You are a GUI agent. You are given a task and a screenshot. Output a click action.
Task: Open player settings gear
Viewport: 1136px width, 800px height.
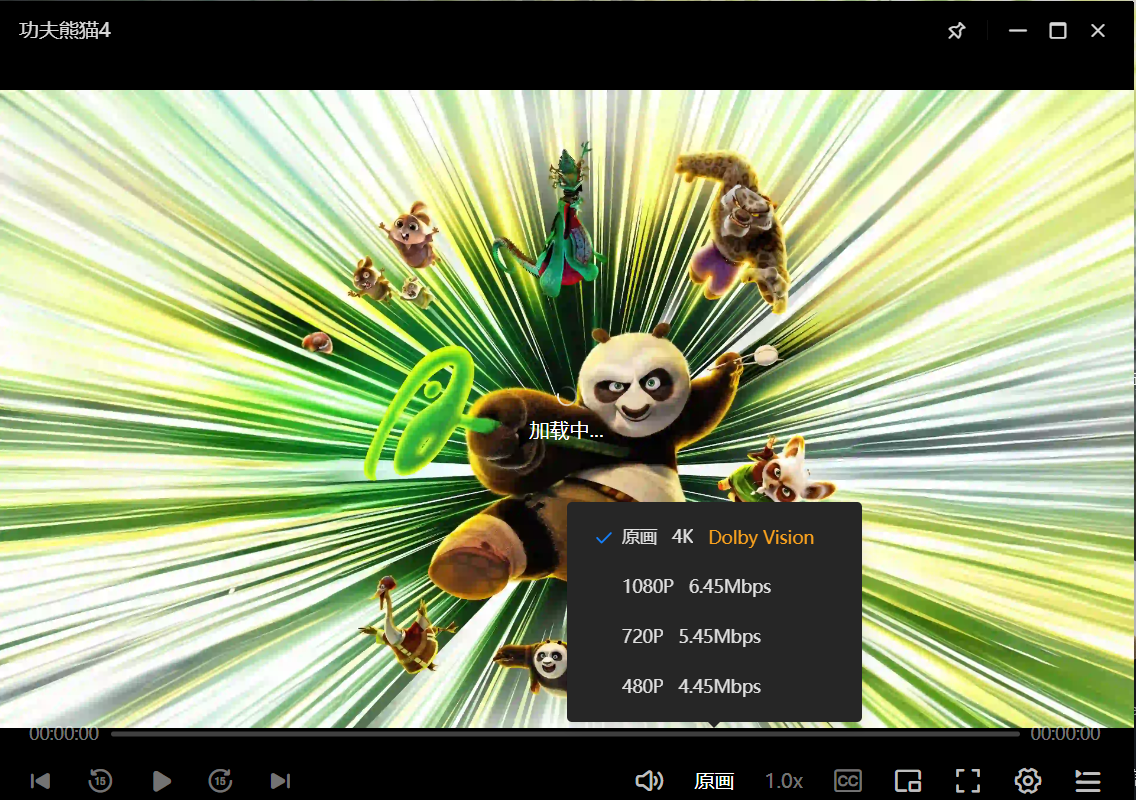pos(1027,780)
